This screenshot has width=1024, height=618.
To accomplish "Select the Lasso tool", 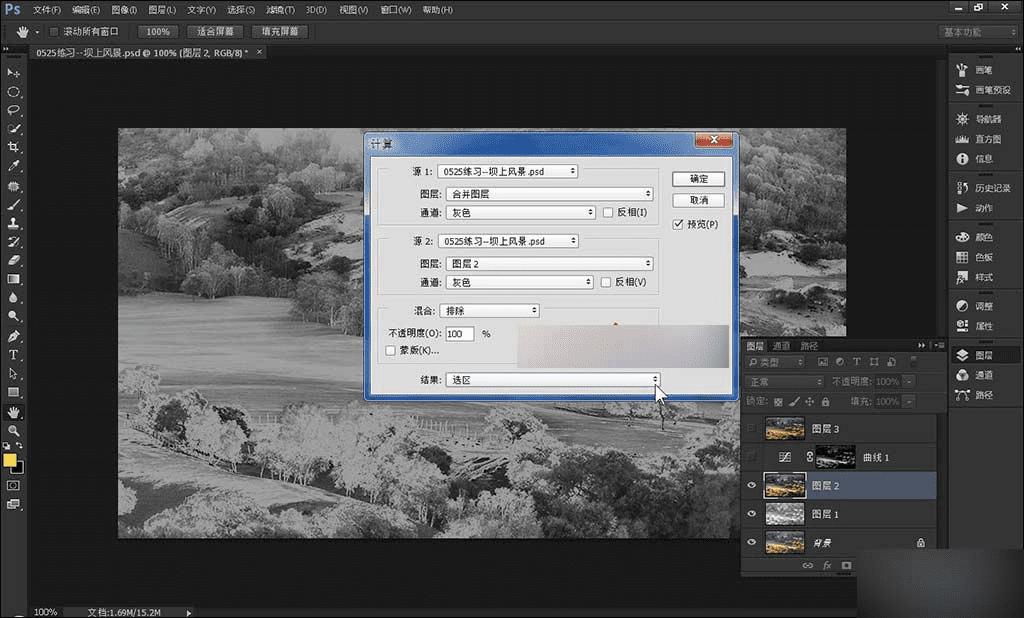I will (x=14, y=110).
